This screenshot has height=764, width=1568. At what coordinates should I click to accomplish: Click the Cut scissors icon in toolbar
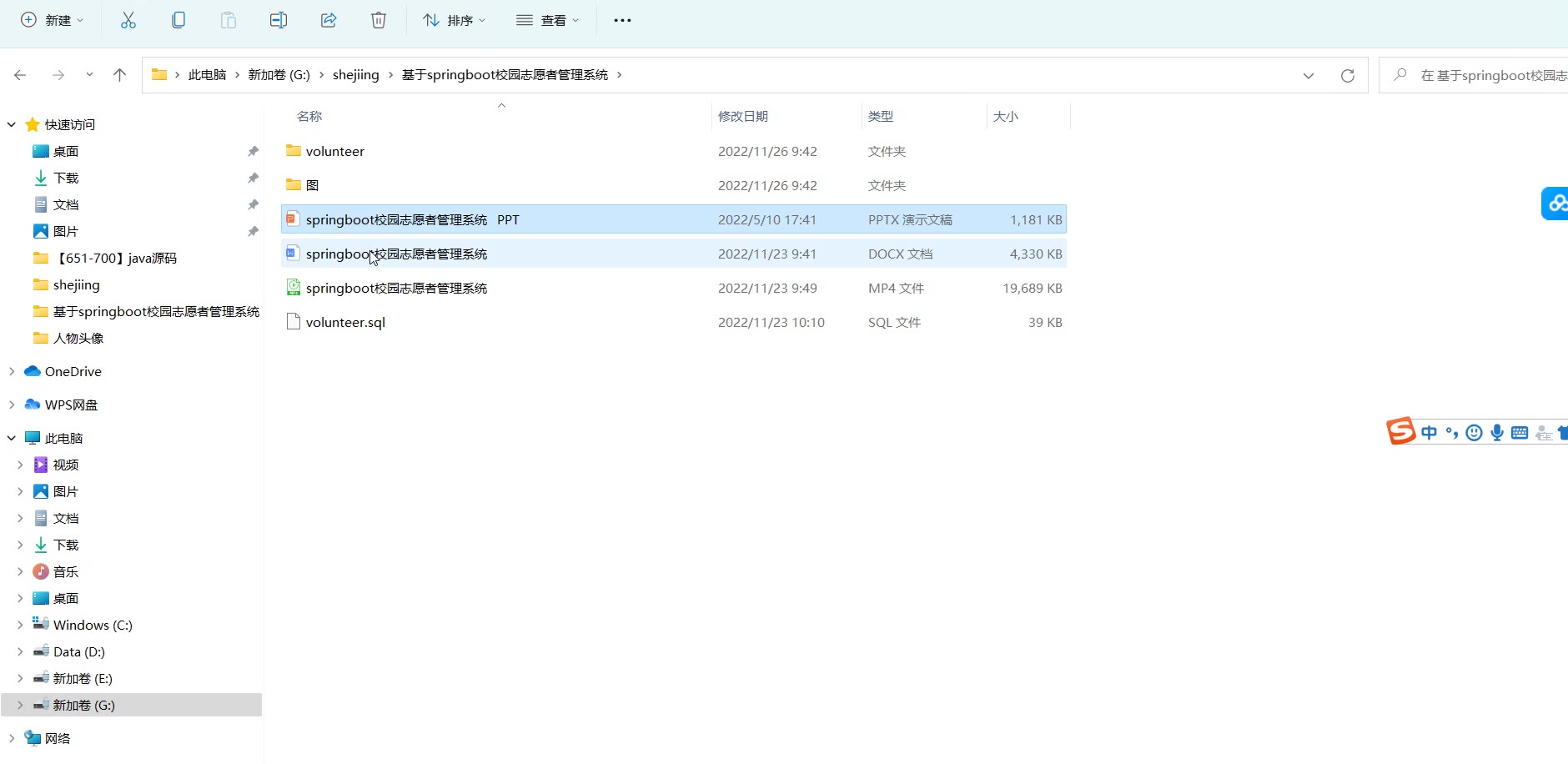[128, 20]
